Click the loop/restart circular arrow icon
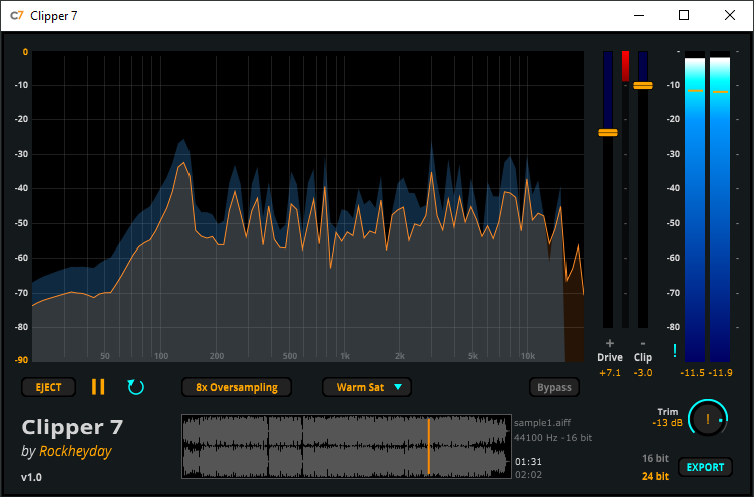Viewport: 754px width, 497px height. pyautogui.click(x=136, y=387)
